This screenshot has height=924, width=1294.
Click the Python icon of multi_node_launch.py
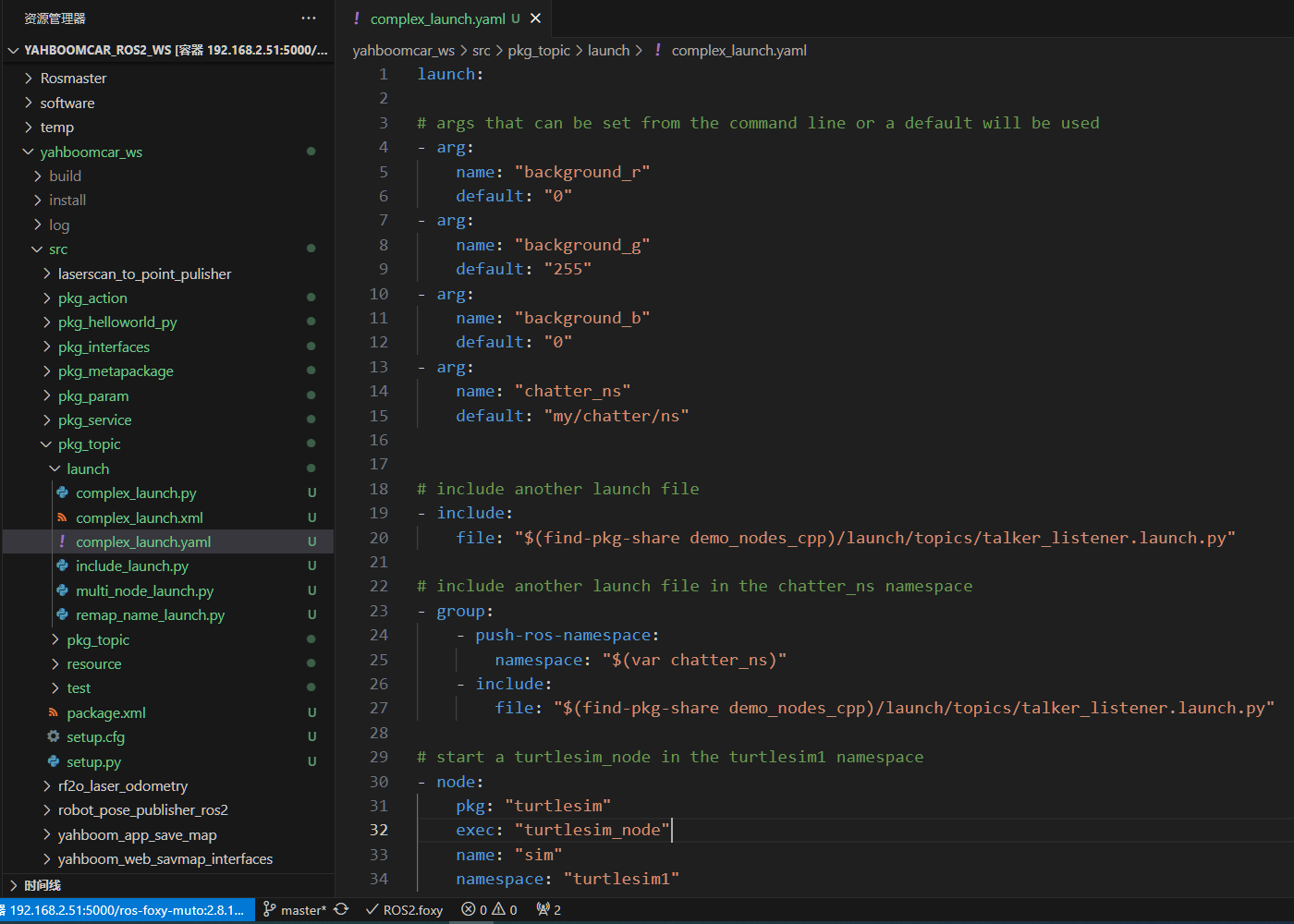click(62, 590)
